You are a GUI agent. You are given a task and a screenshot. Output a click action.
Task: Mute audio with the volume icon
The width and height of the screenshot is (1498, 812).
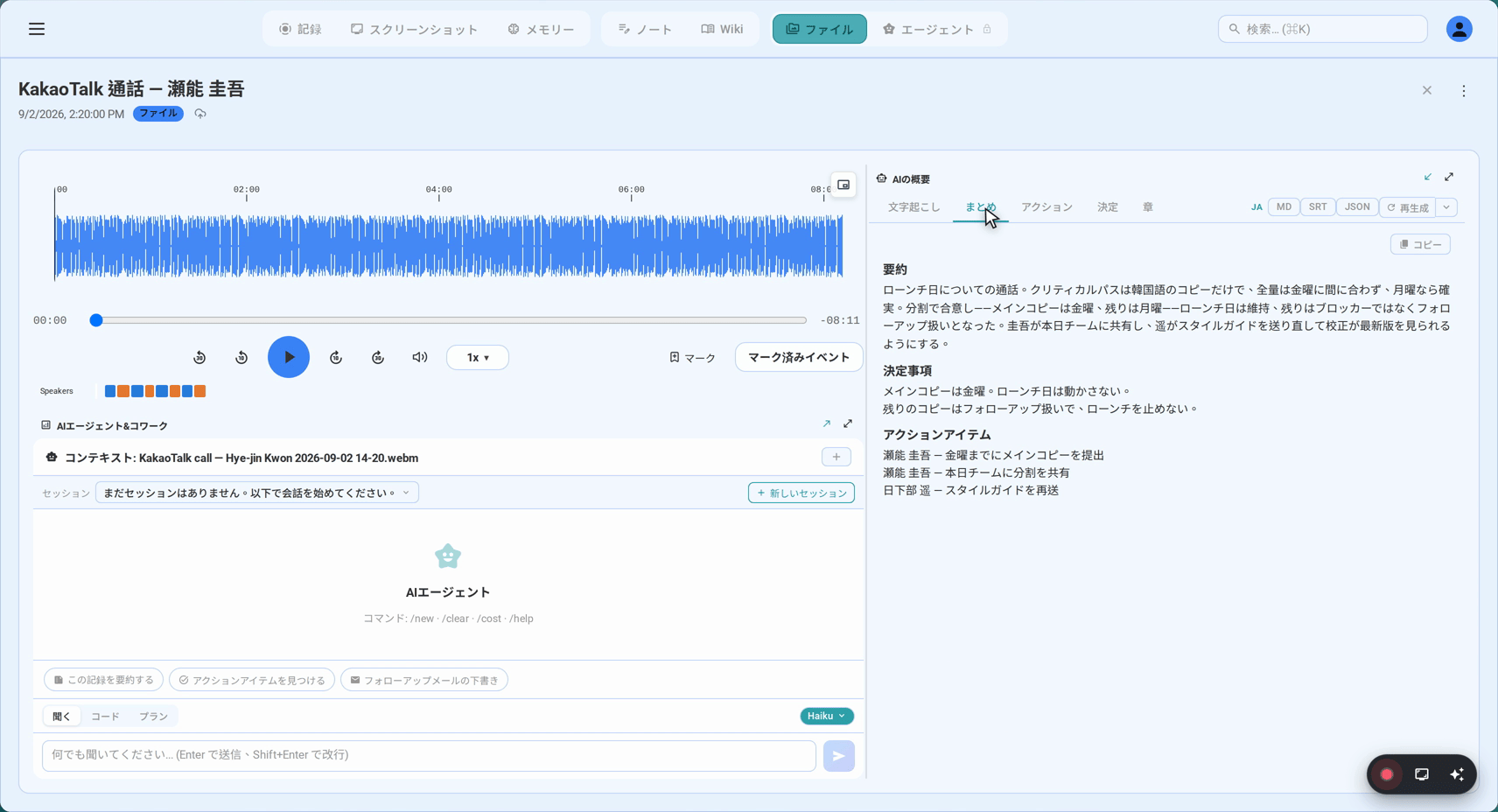point(420,357)
